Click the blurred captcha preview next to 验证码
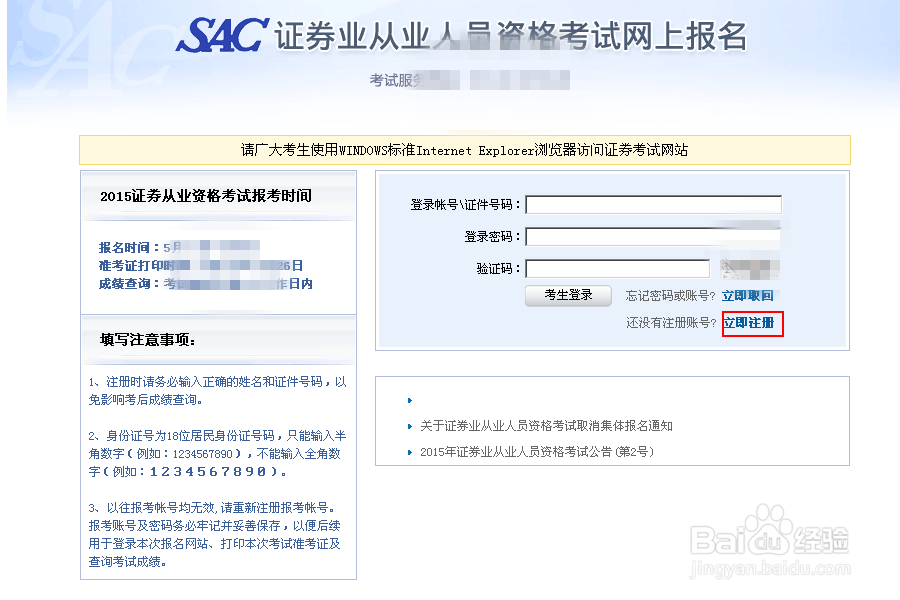This screenshot has width=900, height=600. (x=751, y=267)
